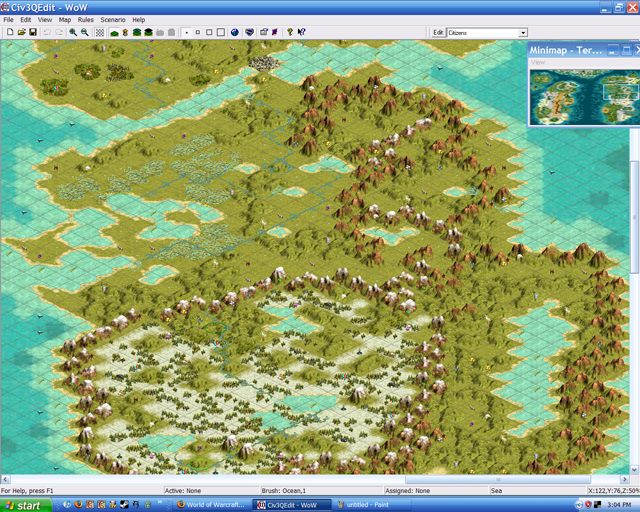Image resolution: width=640 pixels, height=512 pixels.
Task: Open the Minimap window's View menu
Action: point(538,62)
